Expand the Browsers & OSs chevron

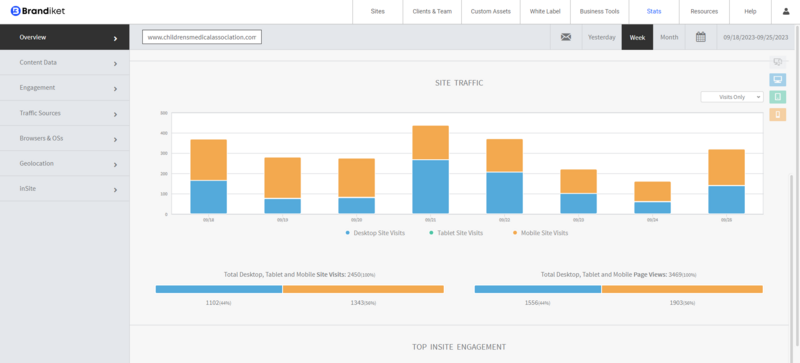[115, 139]
